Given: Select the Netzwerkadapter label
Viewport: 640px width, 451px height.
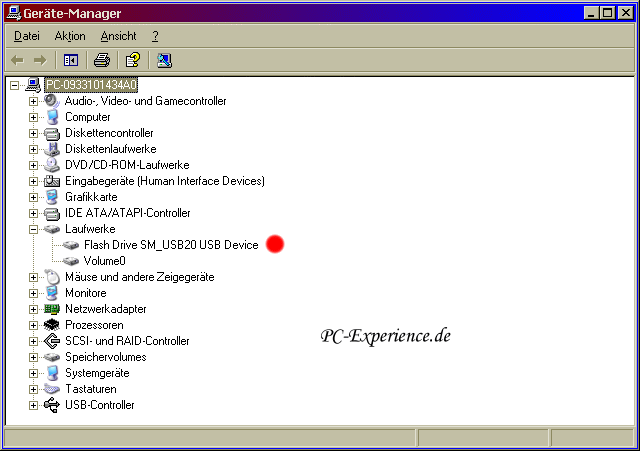Looking at the screenshot, I should [106, 309].
